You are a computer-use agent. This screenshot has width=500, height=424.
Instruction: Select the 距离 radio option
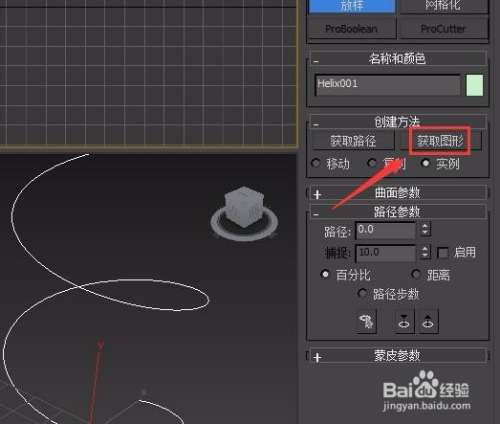tap(416, 274)
